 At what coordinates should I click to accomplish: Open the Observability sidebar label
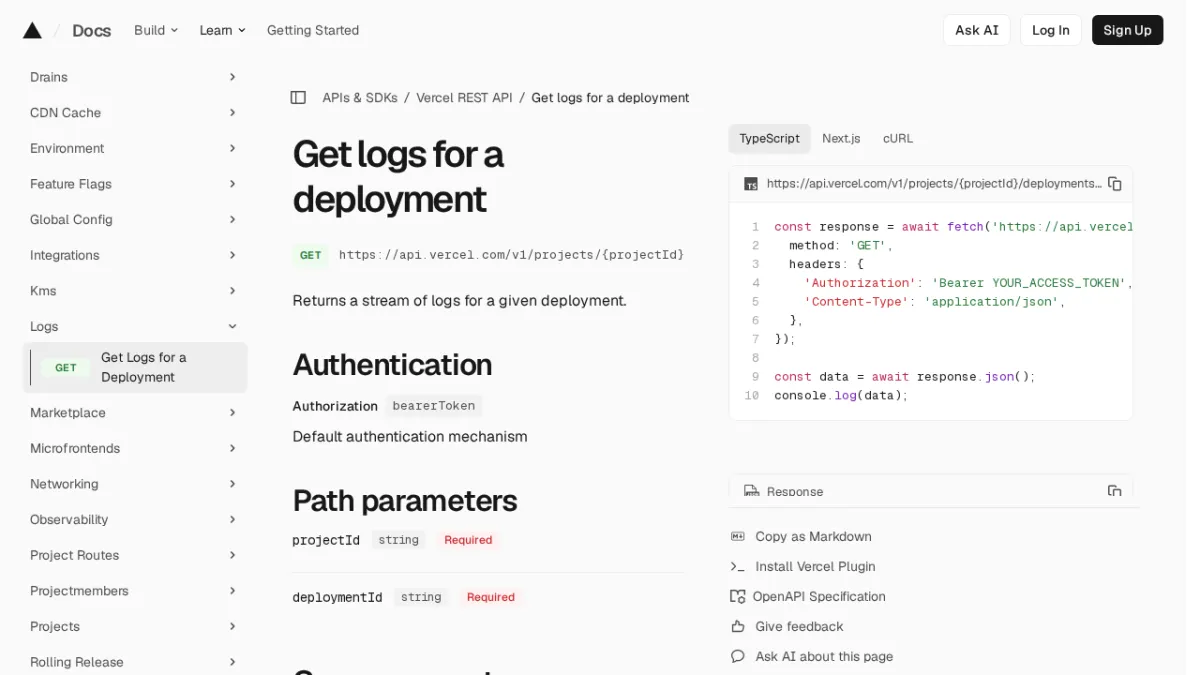(x=69, y=520)
